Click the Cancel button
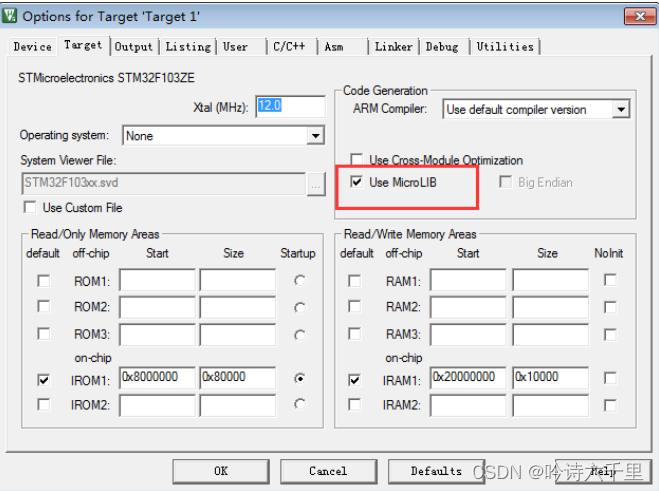The width and height of the screenshot is (659, 491). point(328,471)
